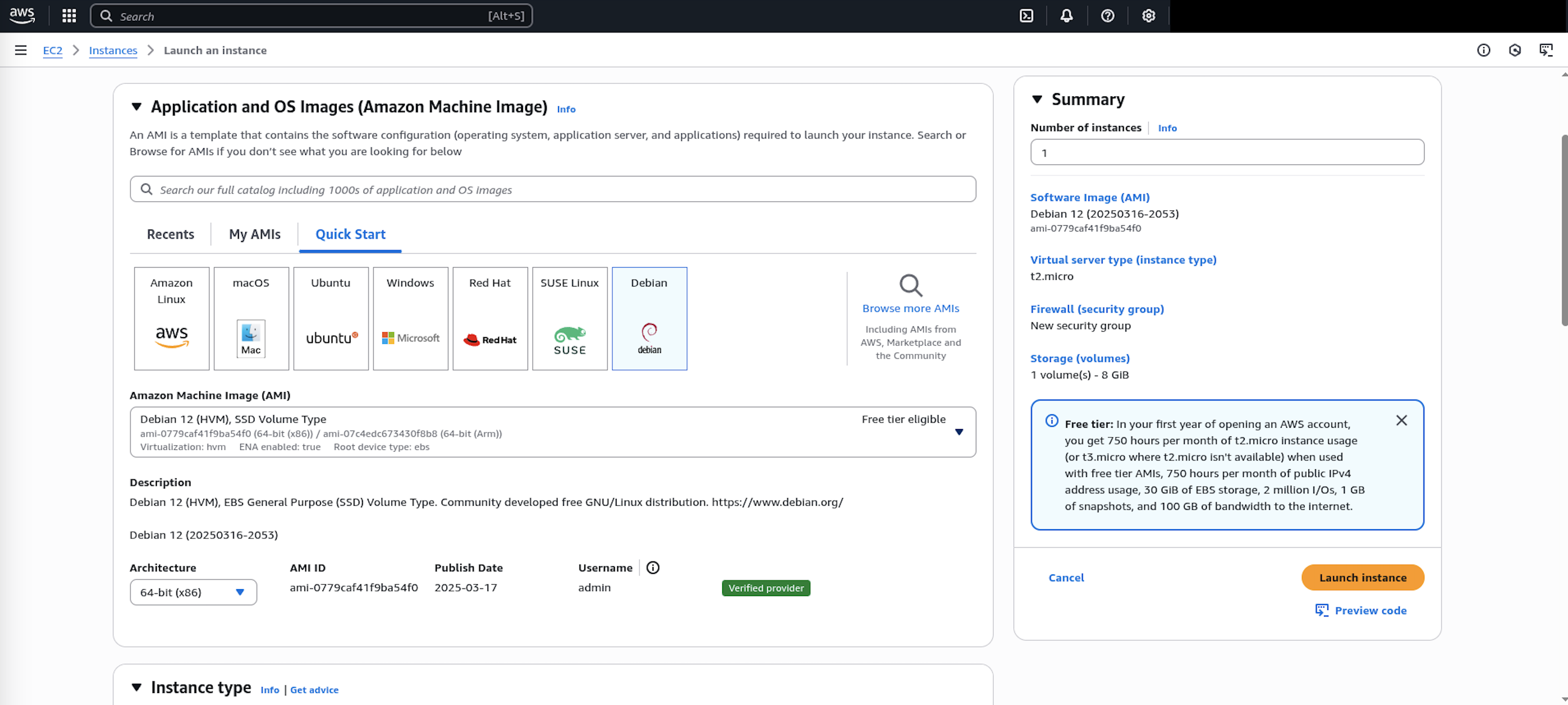The width and height of the screenshot is (1568, 705).
Task: Click the Browse more AMIs magnifier icon
Action: pyautogui.click(x=911, y=285)
